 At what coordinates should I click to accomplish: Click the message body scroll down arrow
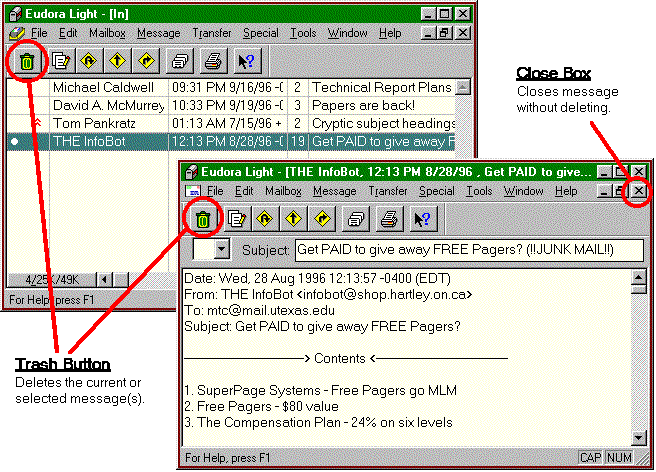tap(638, 438)
